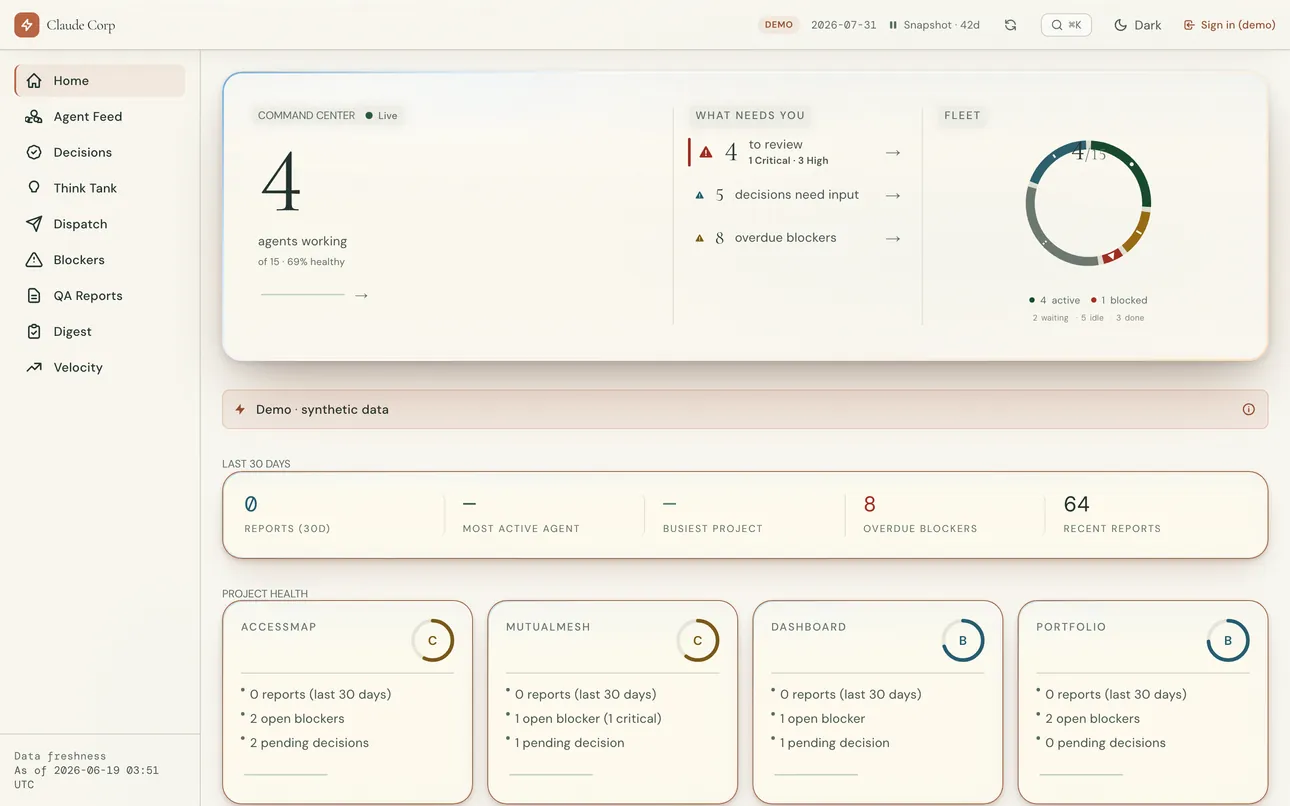Open the ⌘K search box
The image size is (1290, 806).
point(1066,25)
